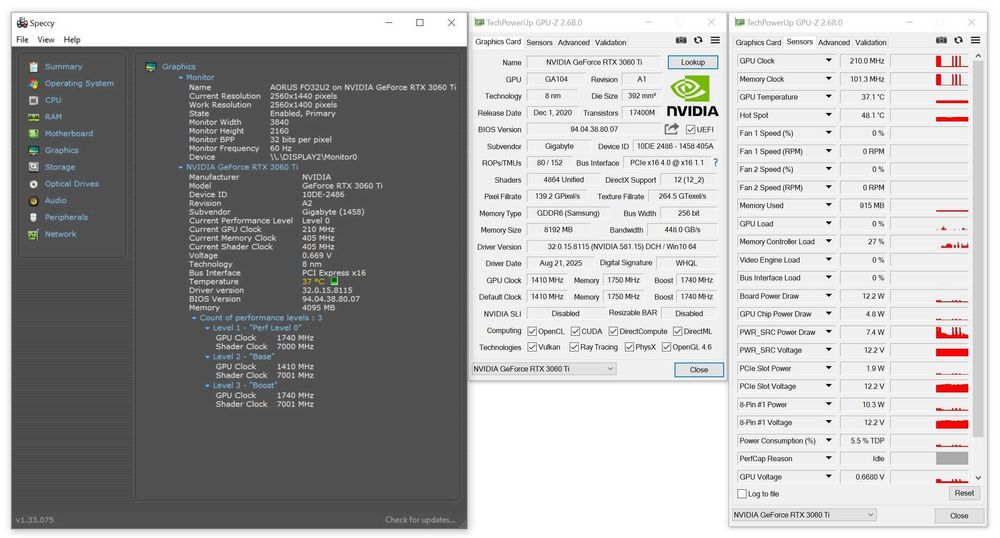Toggle the UEFI checkbox
The image size is (1000, 538).
click(690, 130)
